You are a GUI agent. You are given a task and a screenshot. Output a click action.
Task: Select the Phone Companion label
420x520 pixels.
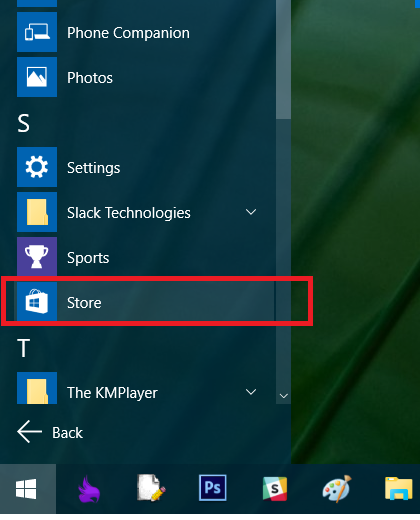click(128, 33)
